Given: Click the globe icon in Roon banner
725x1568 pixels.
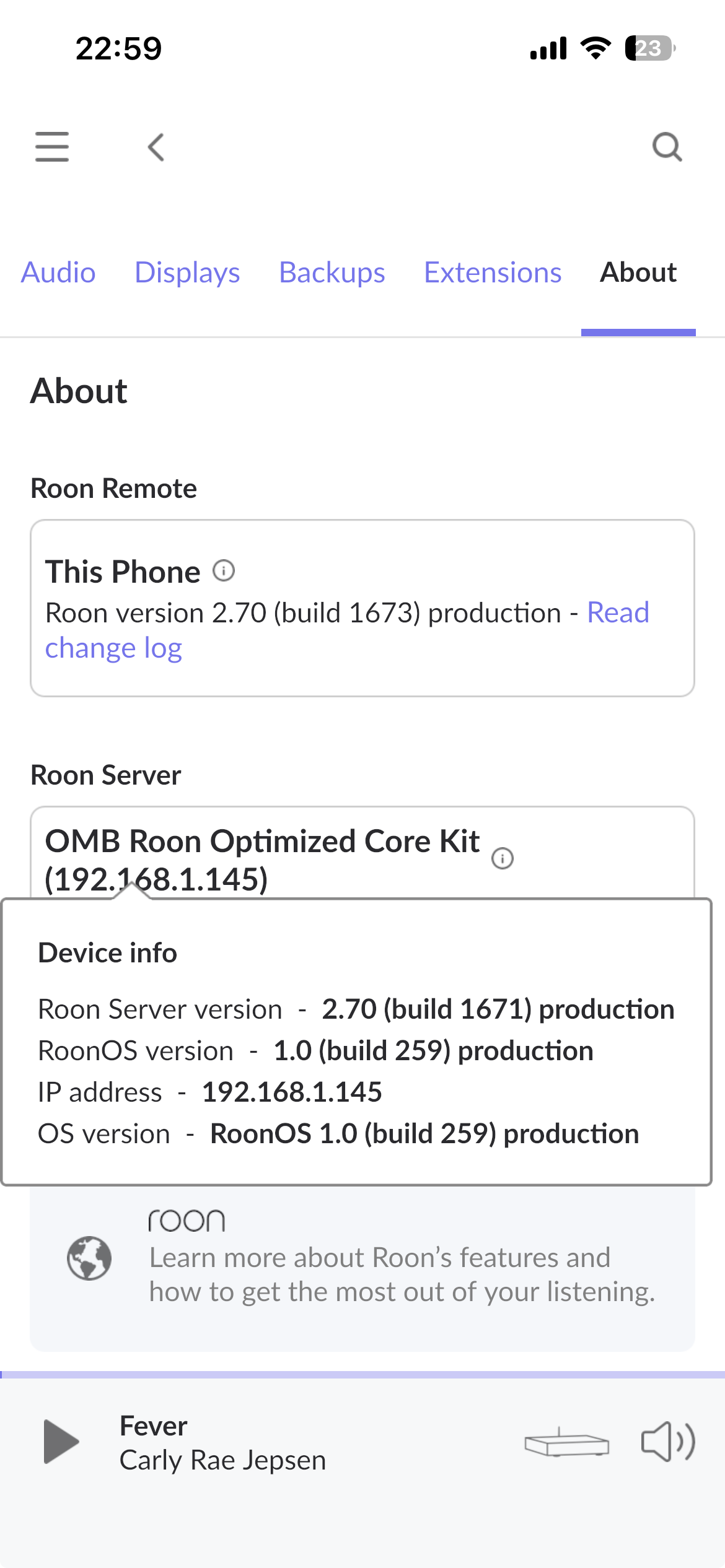Looking at the screenshot, I should (89, 1258).
